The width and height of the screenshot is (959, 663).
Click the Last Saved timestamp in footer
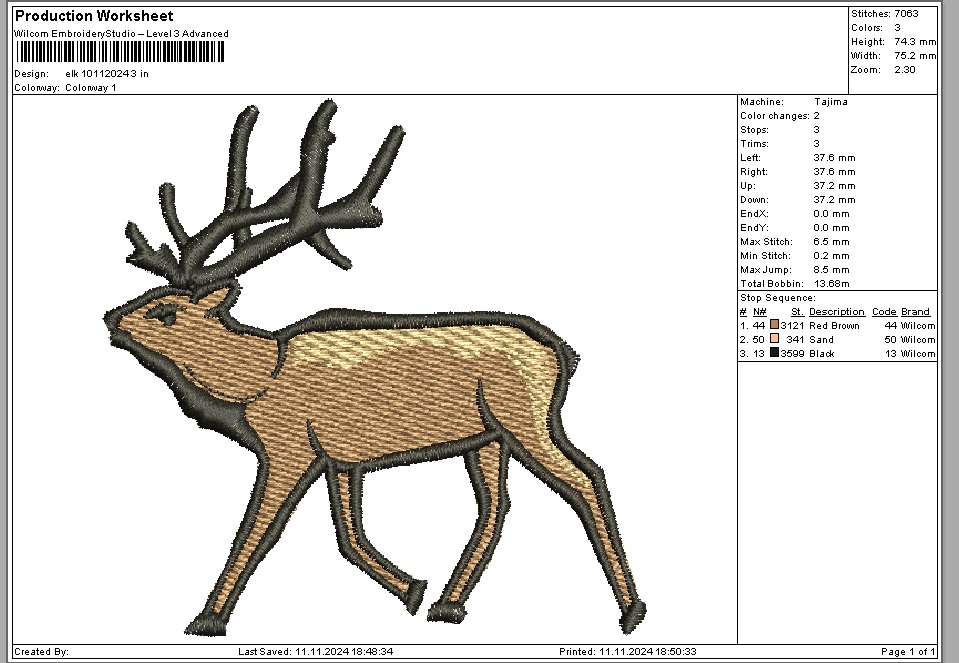tap(315, 652)
